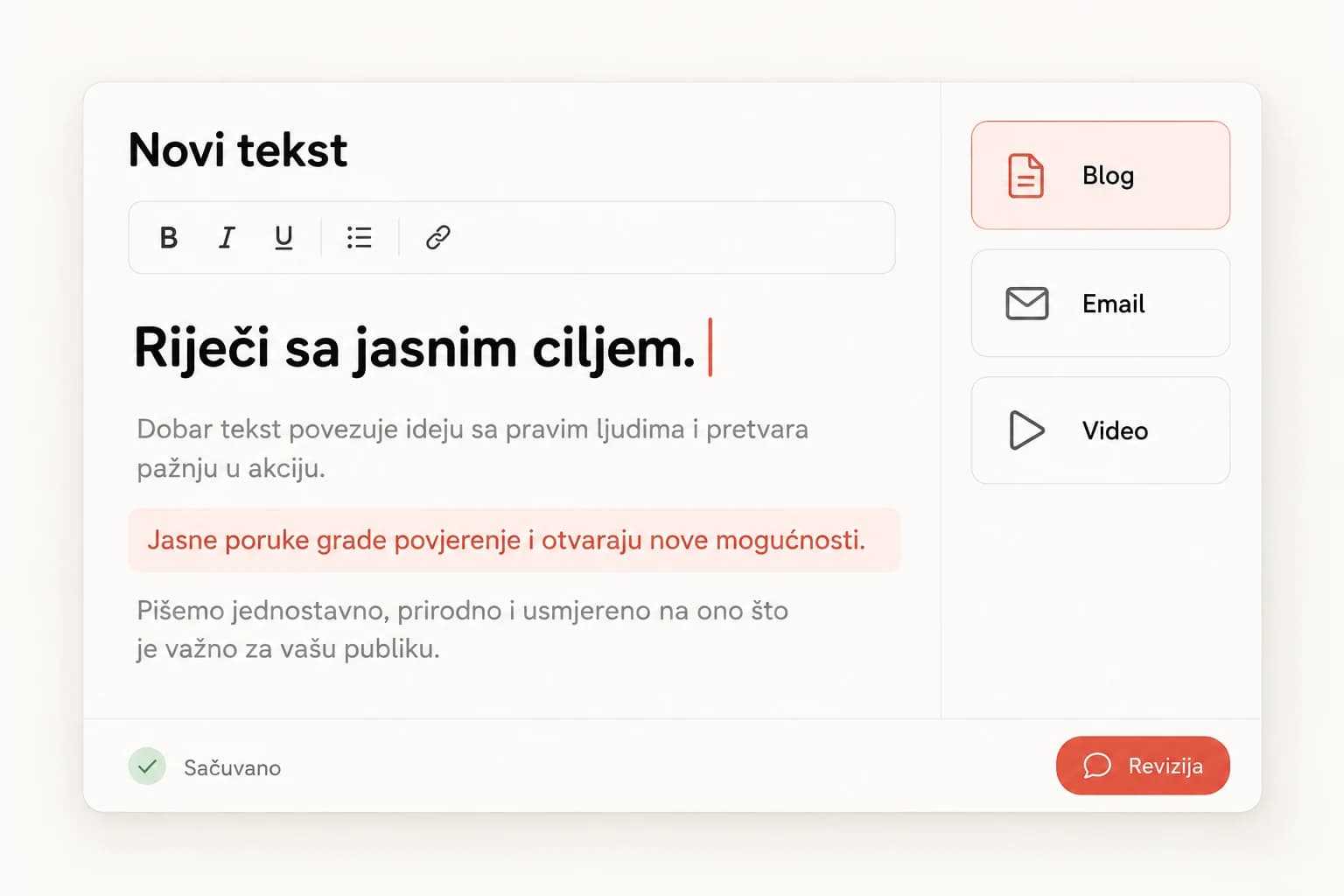The width and height of the screenshot is (1344, 896).
Task: Place cursor in heading 'Riječi sa jasnim ciljem.'
Action: [x=415, y=347]
